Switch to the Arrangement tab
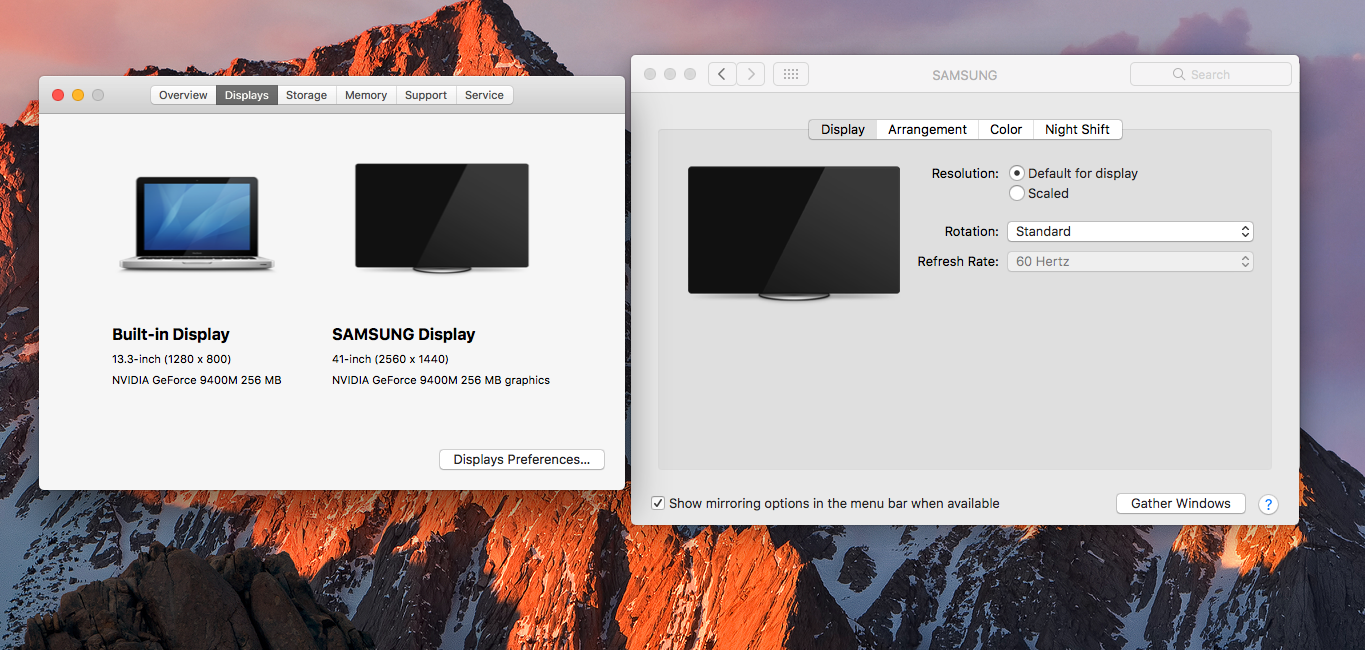Viewport: 1365px width, 650px height. click(927, 129)
